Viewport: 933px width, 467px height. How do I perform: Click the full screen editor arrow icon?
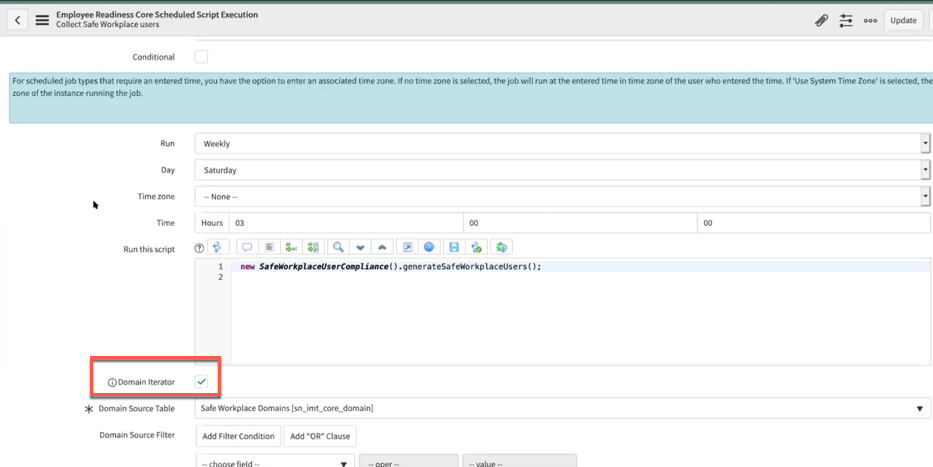click(407, 247)
